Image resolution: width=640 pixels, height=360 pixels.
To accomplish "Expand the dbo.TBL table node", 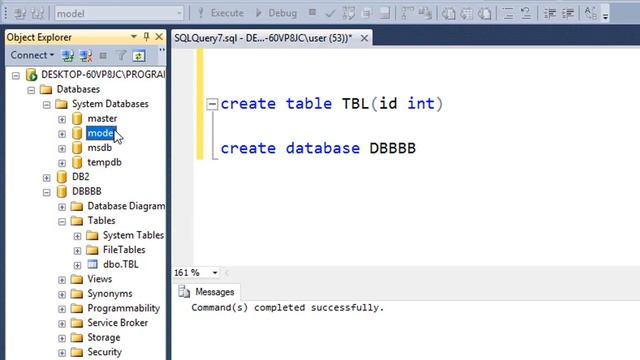I will 77,265.
